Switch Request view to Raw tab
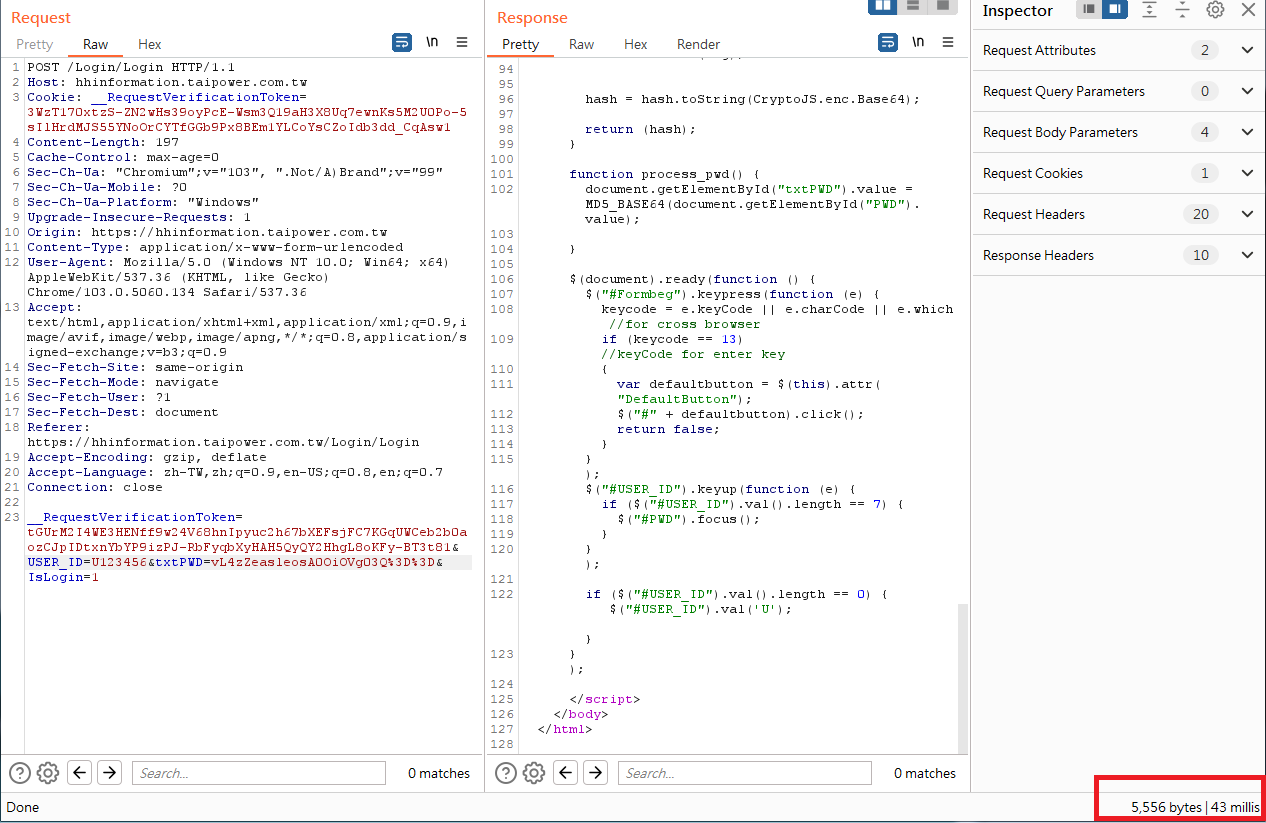The image size is (1266, 823). coord(96,44)
